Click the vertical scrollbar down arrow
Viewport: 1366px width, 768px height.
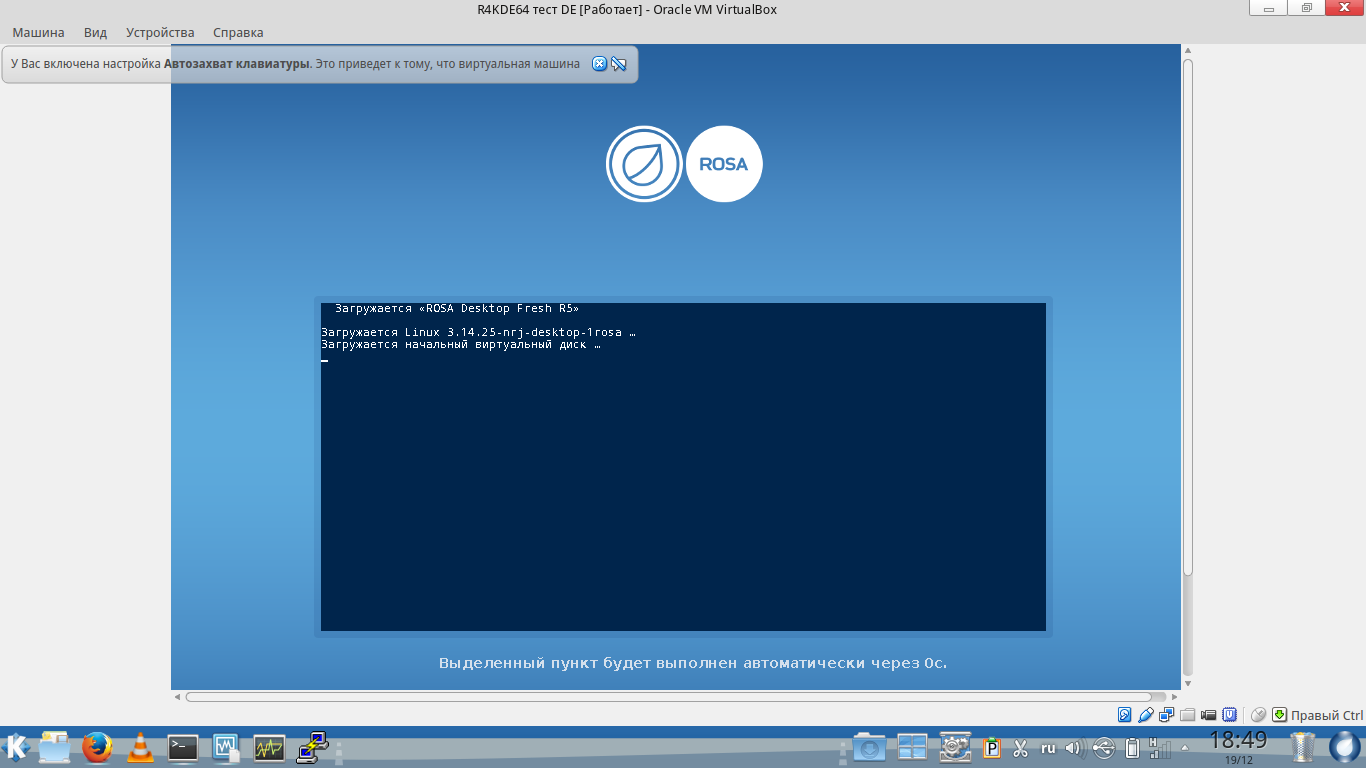point(1188,683)
